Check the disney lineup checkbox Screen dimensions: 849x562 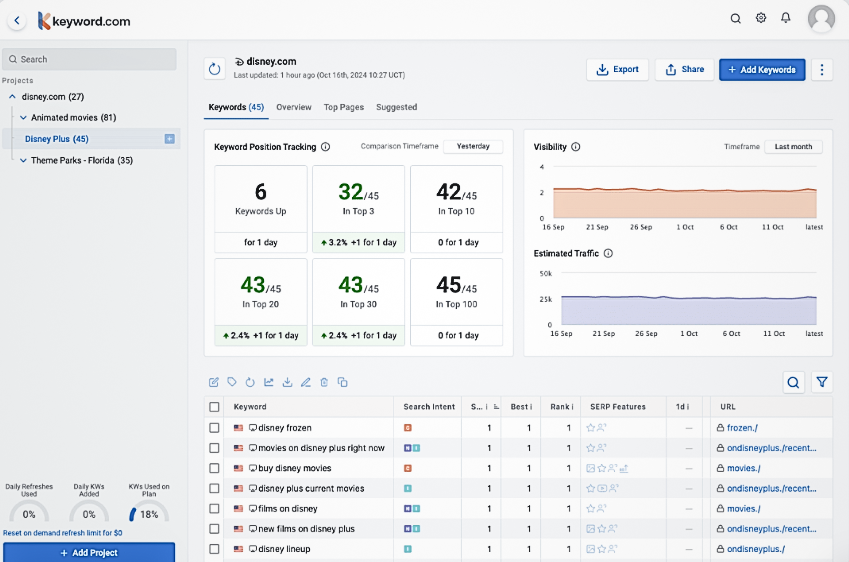point(214,549)
